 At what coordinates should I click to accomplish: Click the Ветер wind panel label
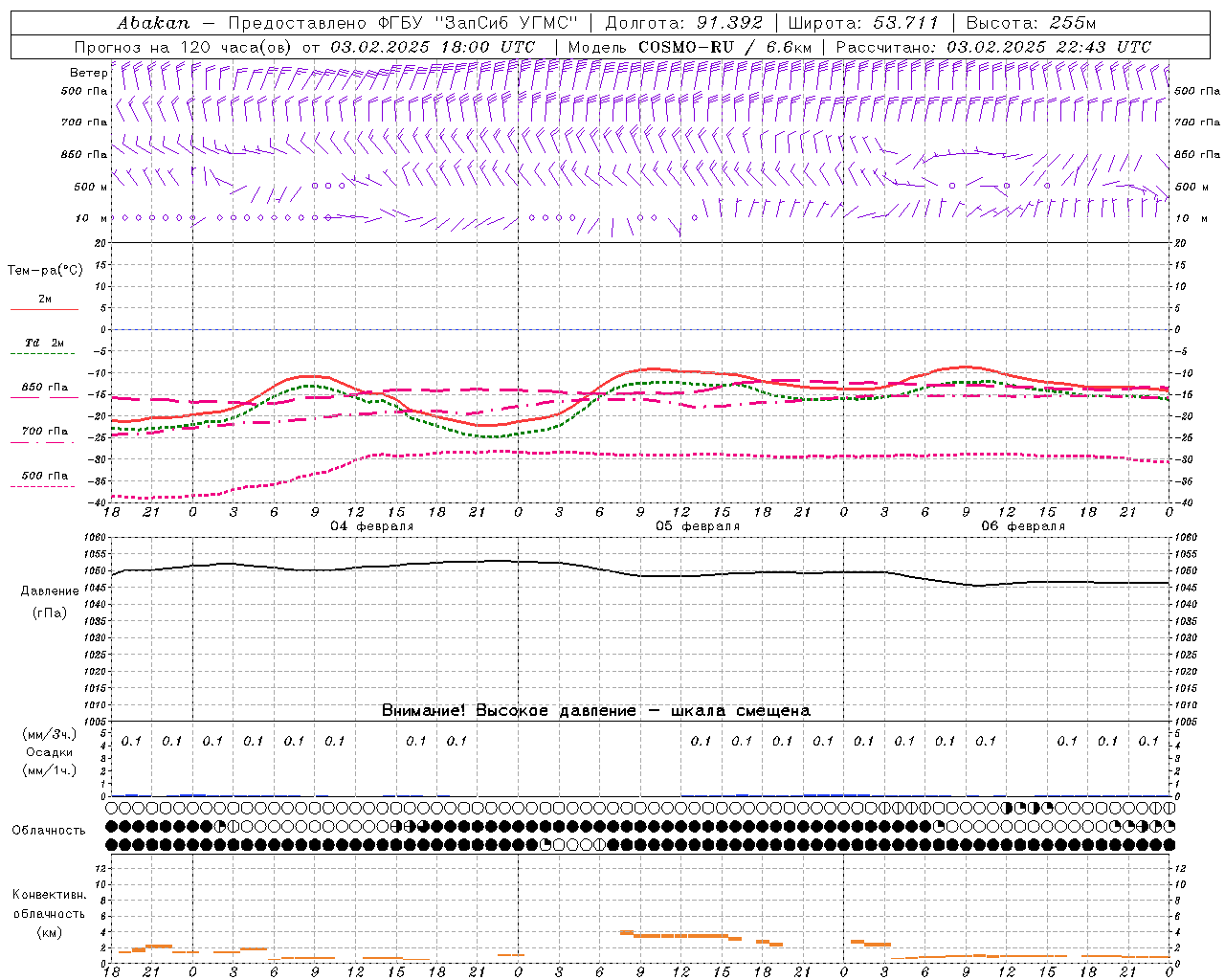click(88, 73)
